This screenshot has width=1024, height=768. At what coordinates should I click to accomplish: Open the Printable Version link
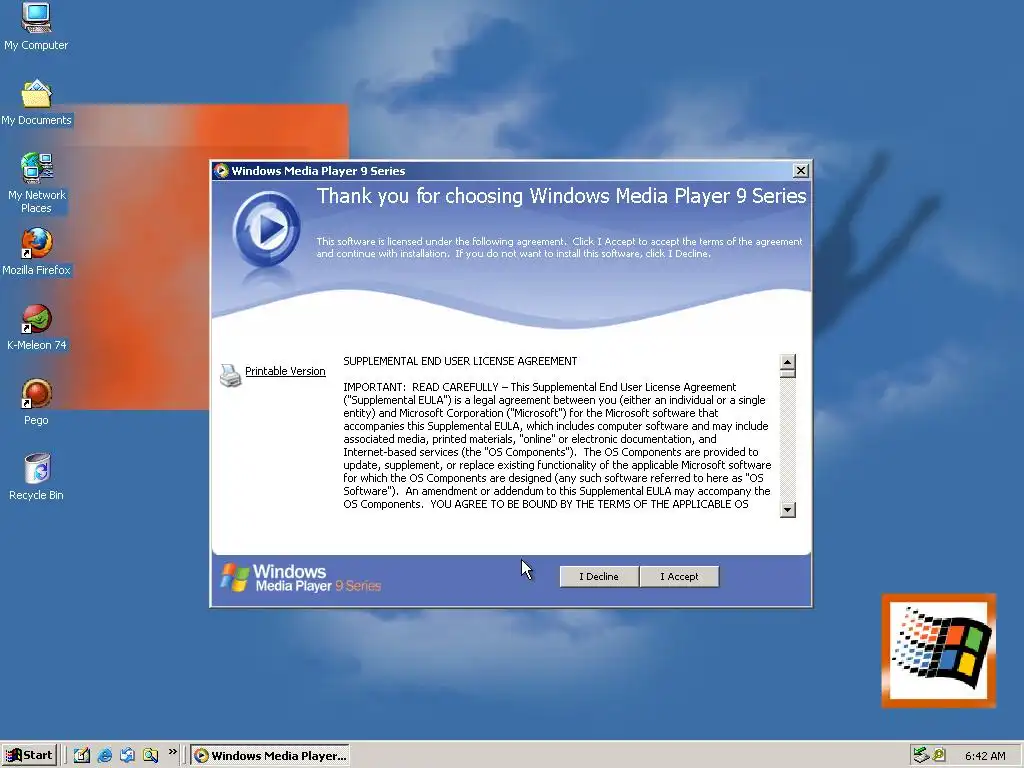coord(285,371)
